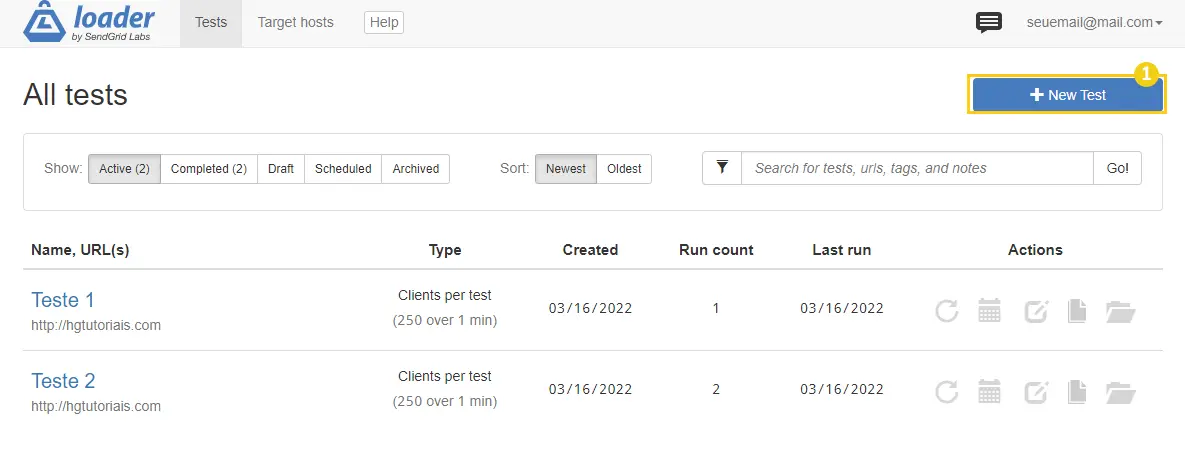Open schedule calendar for Teste 1

click(989, 310)
